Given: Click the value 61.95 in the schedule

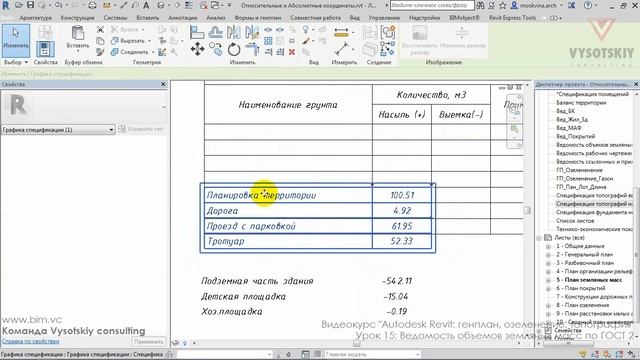Looking at the screenshot, I should [402, 226].
